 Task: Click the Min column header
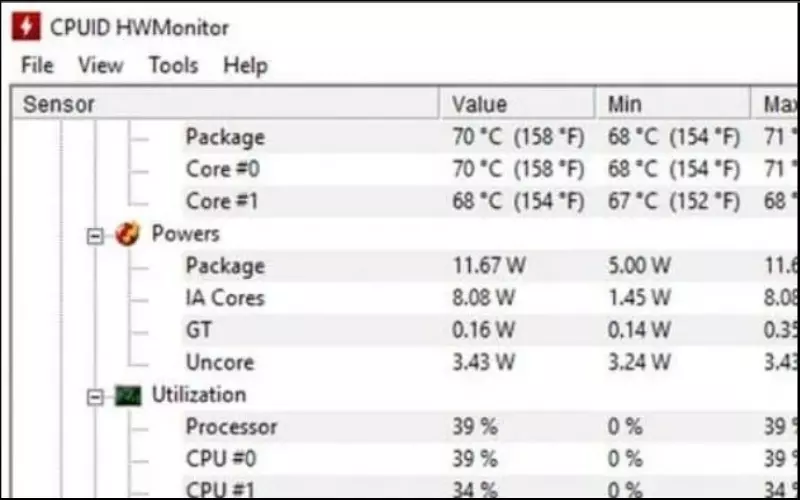(672, 104)
